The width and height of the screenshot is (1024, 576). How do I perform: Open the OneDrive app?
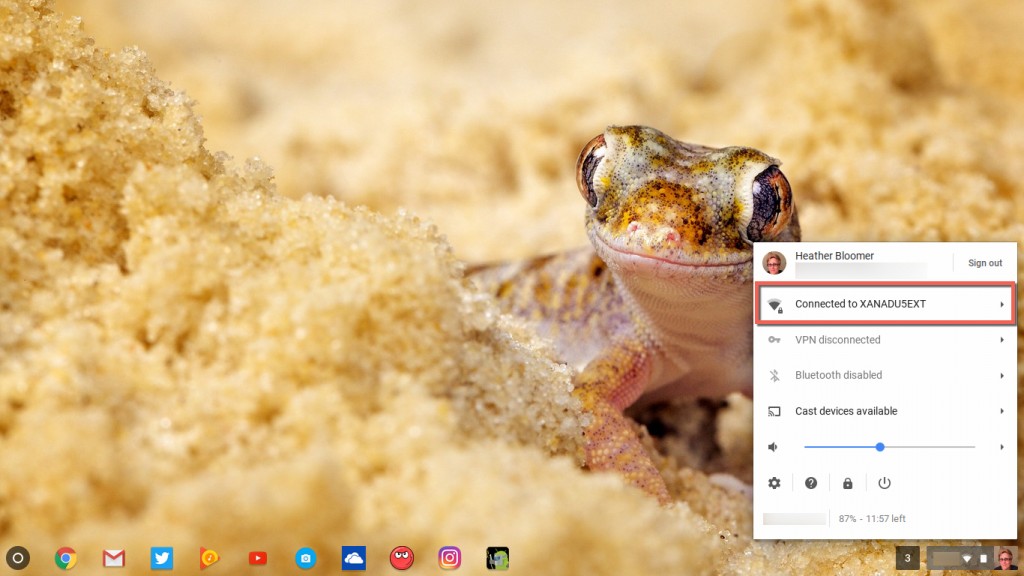tap(352, 560)
